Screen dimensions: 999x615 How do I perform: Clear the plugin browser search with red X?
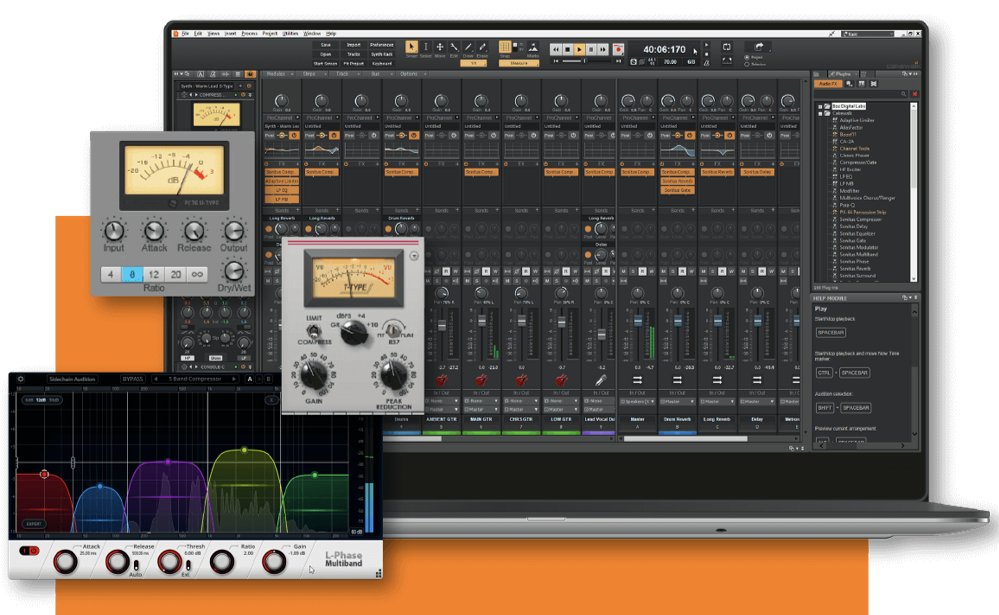915,94
